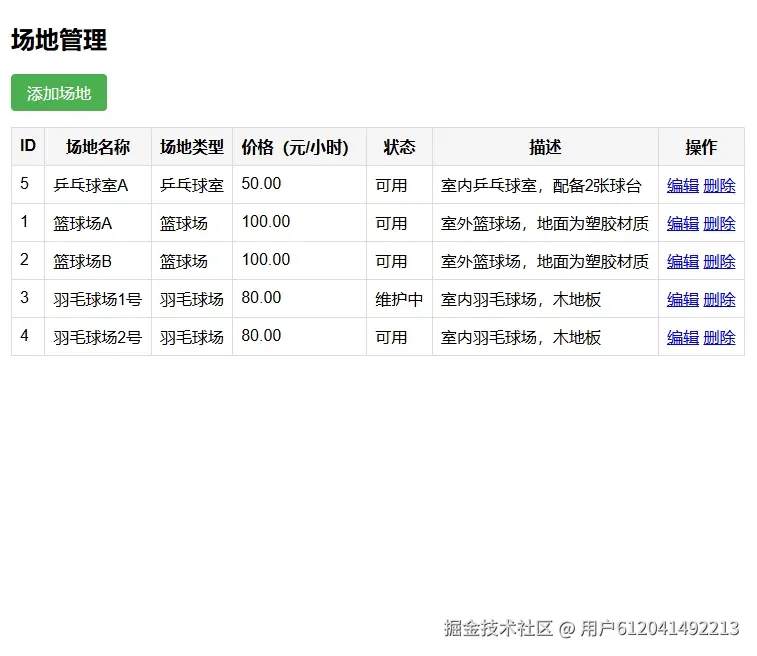This screenshot has height=656, width=757.
Task: Click ID cell 5
Action: pos(28,185)
